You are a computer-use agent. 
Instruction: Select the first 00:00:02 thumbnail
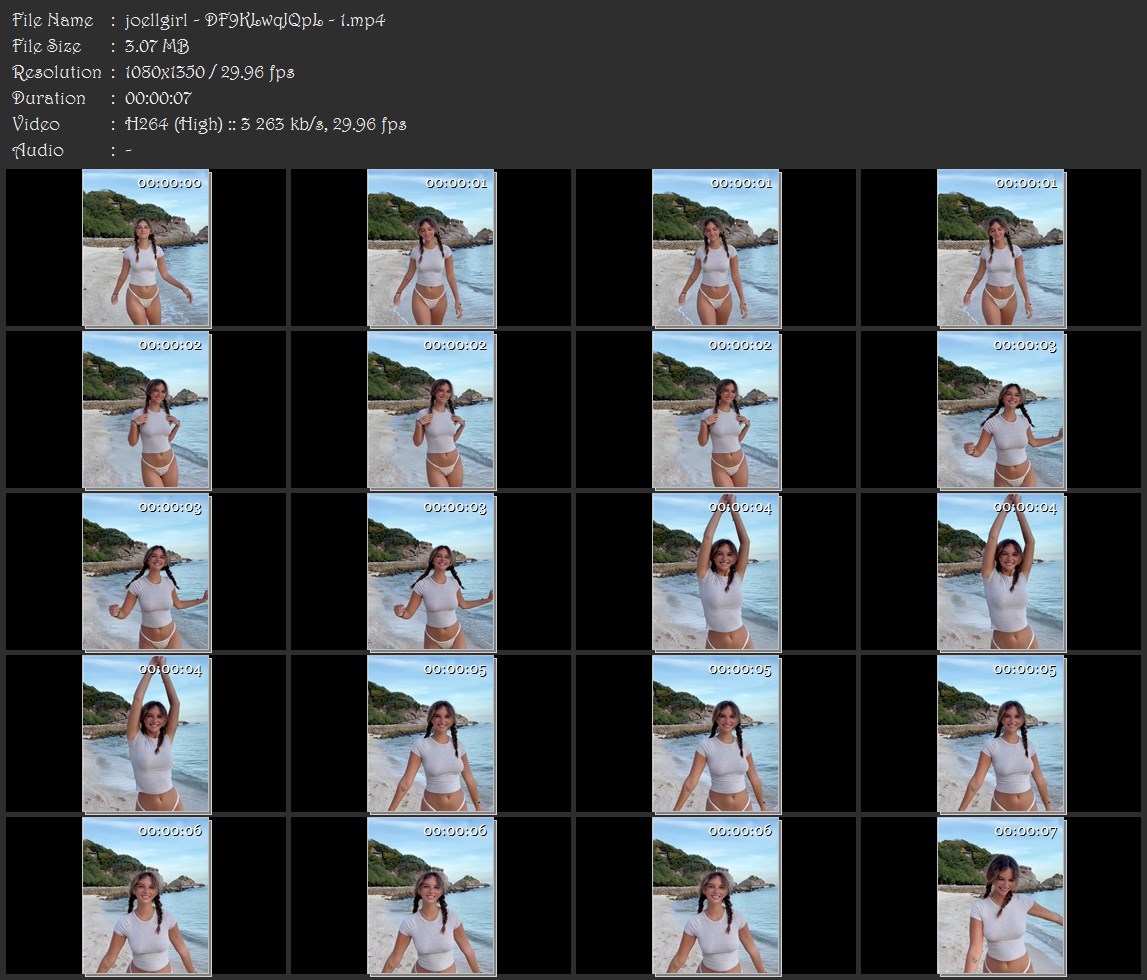(146, 410)
